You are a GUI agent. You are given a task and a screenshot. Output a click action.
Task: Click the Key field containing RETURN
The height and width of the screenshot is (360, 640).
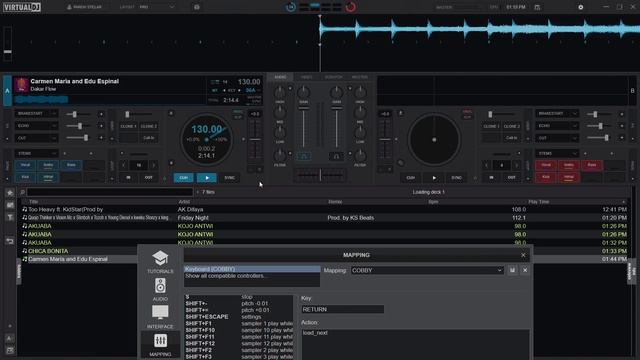[x=342, y=309]
